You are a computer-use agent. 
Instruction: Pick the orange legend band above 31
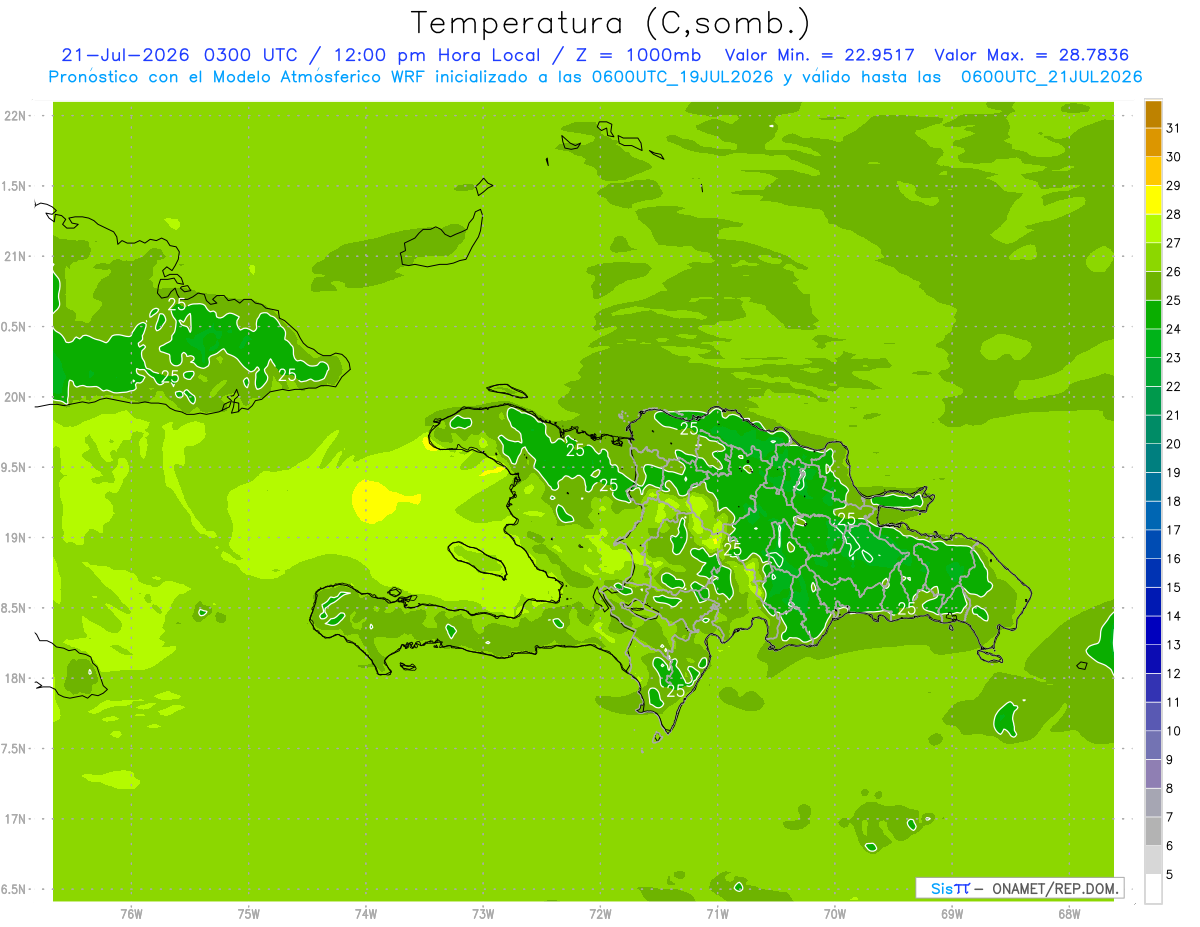[1153, 114]
